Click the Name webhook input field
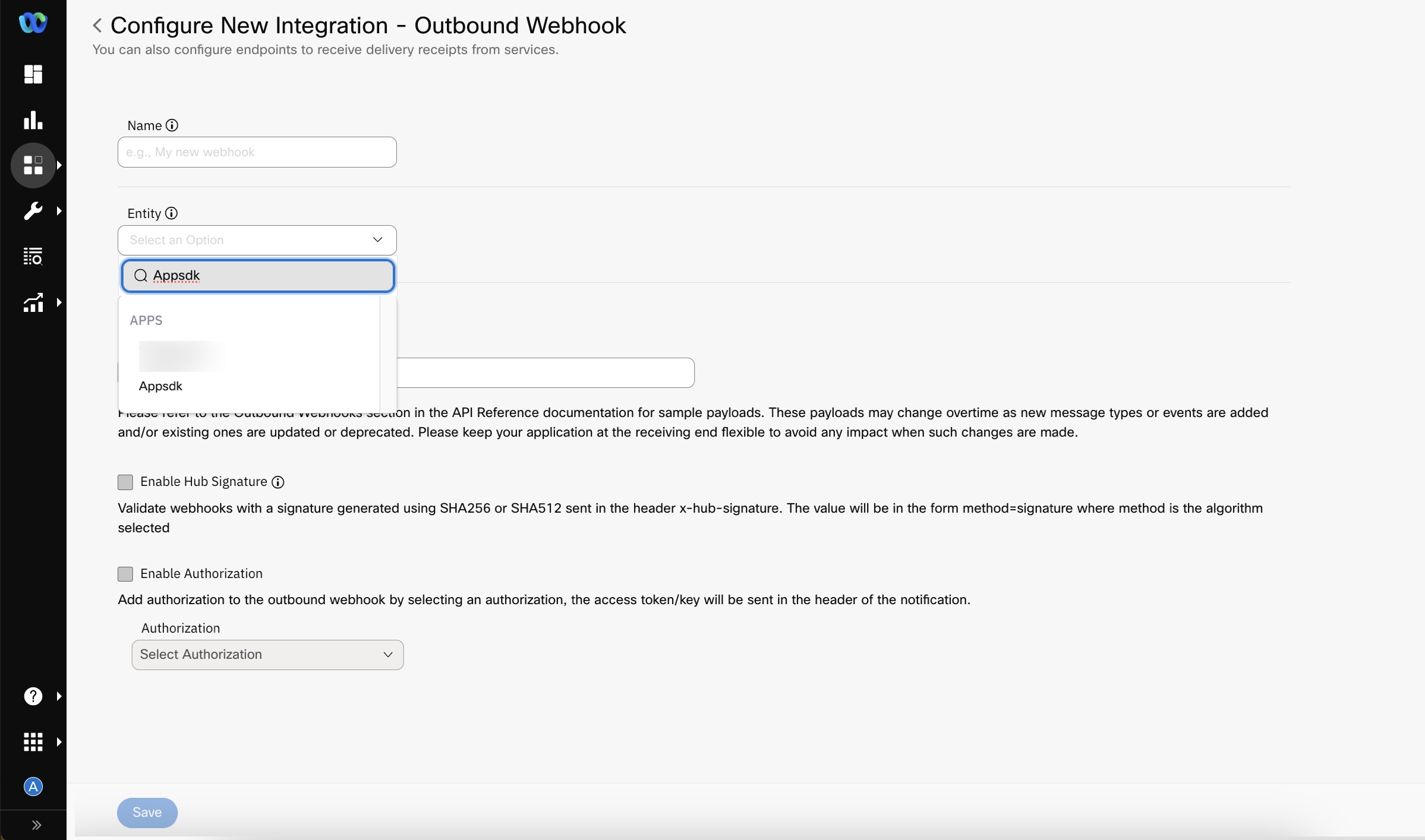1425x840 pixels. 257,152
